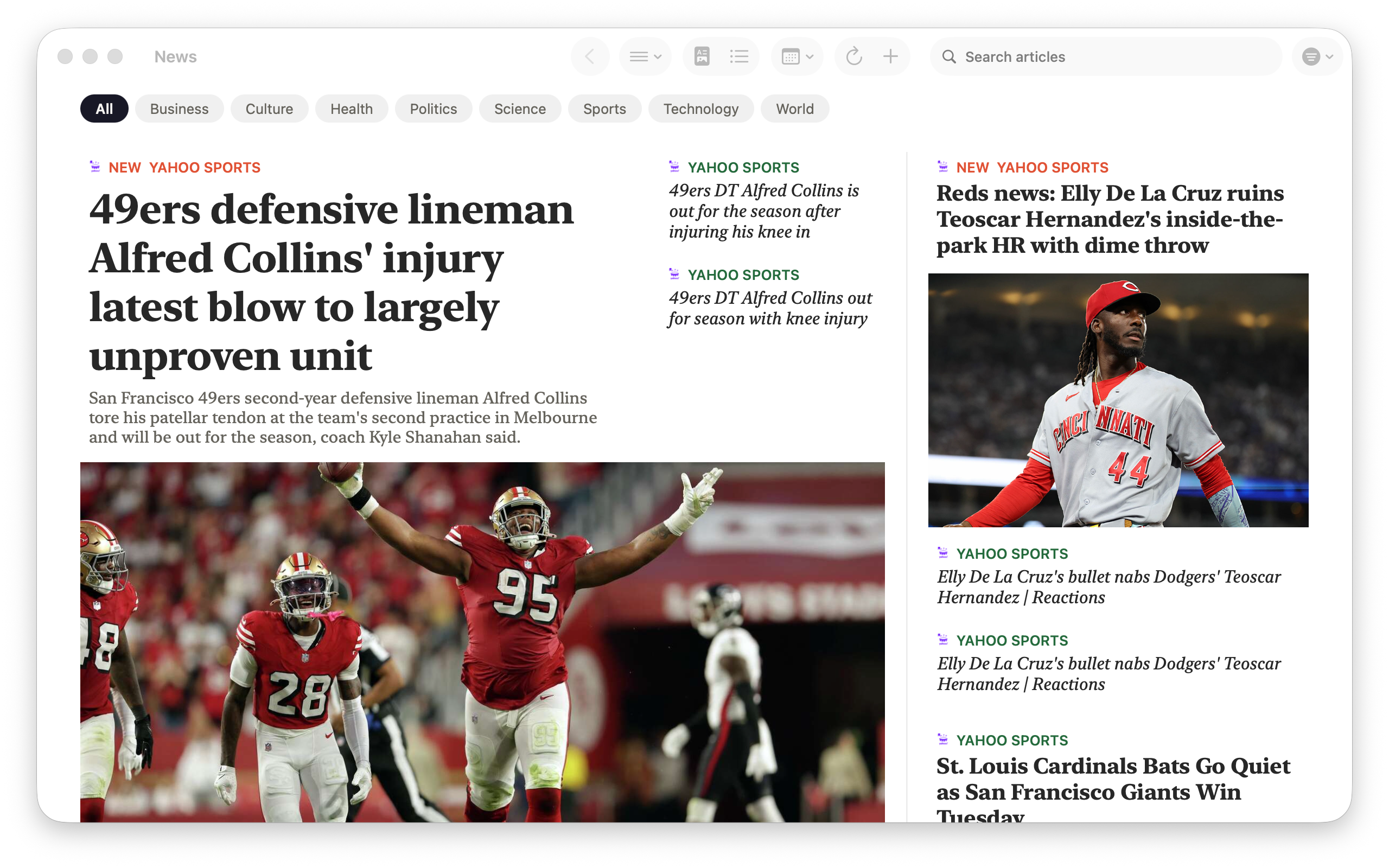Viewport: 1389px width, 868px height.
Task: Click the feed icon beside the main headline source
Action: click(95, 167)
